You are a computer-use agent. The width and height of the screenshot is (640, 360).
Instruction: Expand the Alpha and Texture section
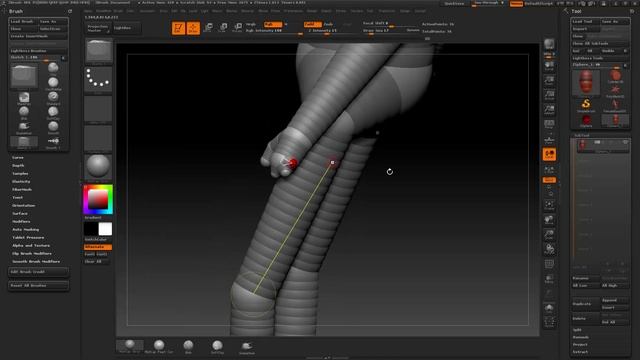(x=31, y=245)
